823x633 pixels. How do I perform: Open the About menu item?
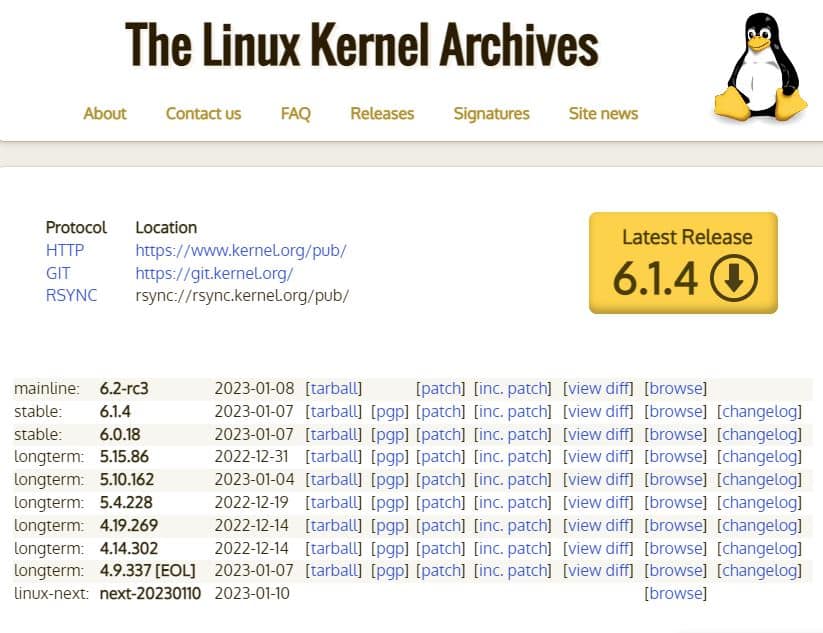pos(105,113)
